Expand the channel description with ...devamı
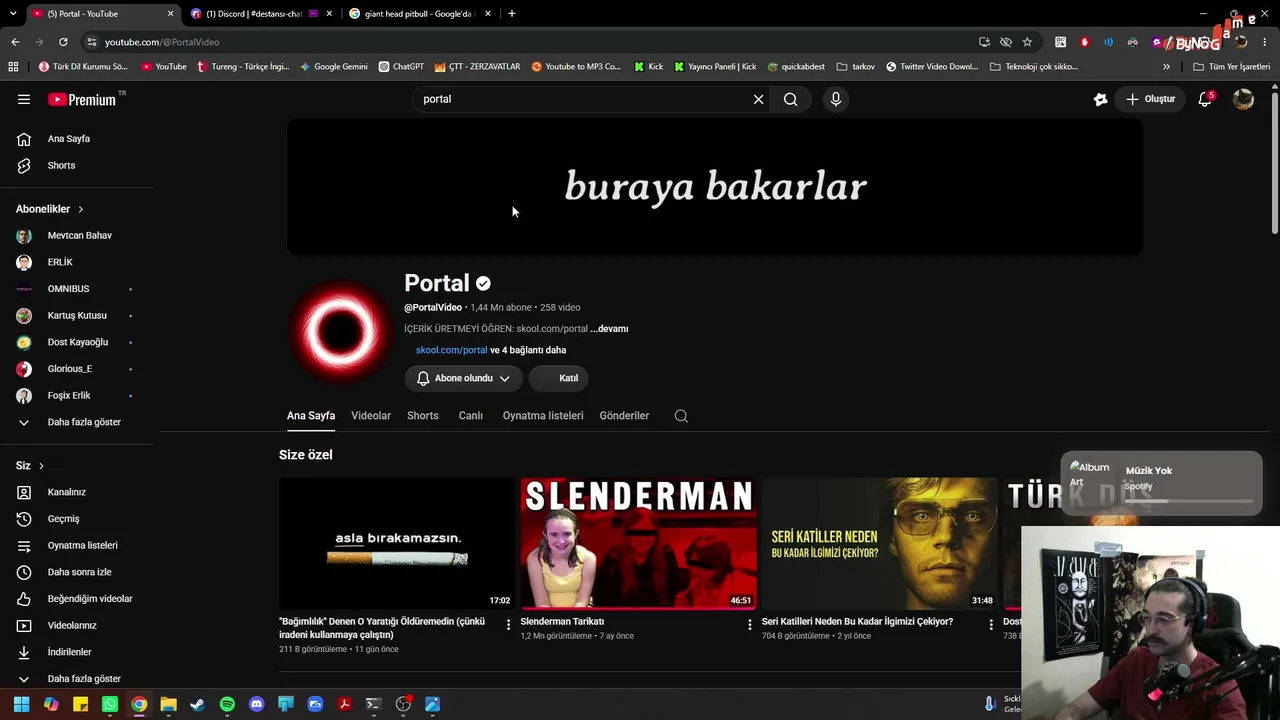Image resolution: width=1280 pixels, height=720 pixels. (609, 329)
